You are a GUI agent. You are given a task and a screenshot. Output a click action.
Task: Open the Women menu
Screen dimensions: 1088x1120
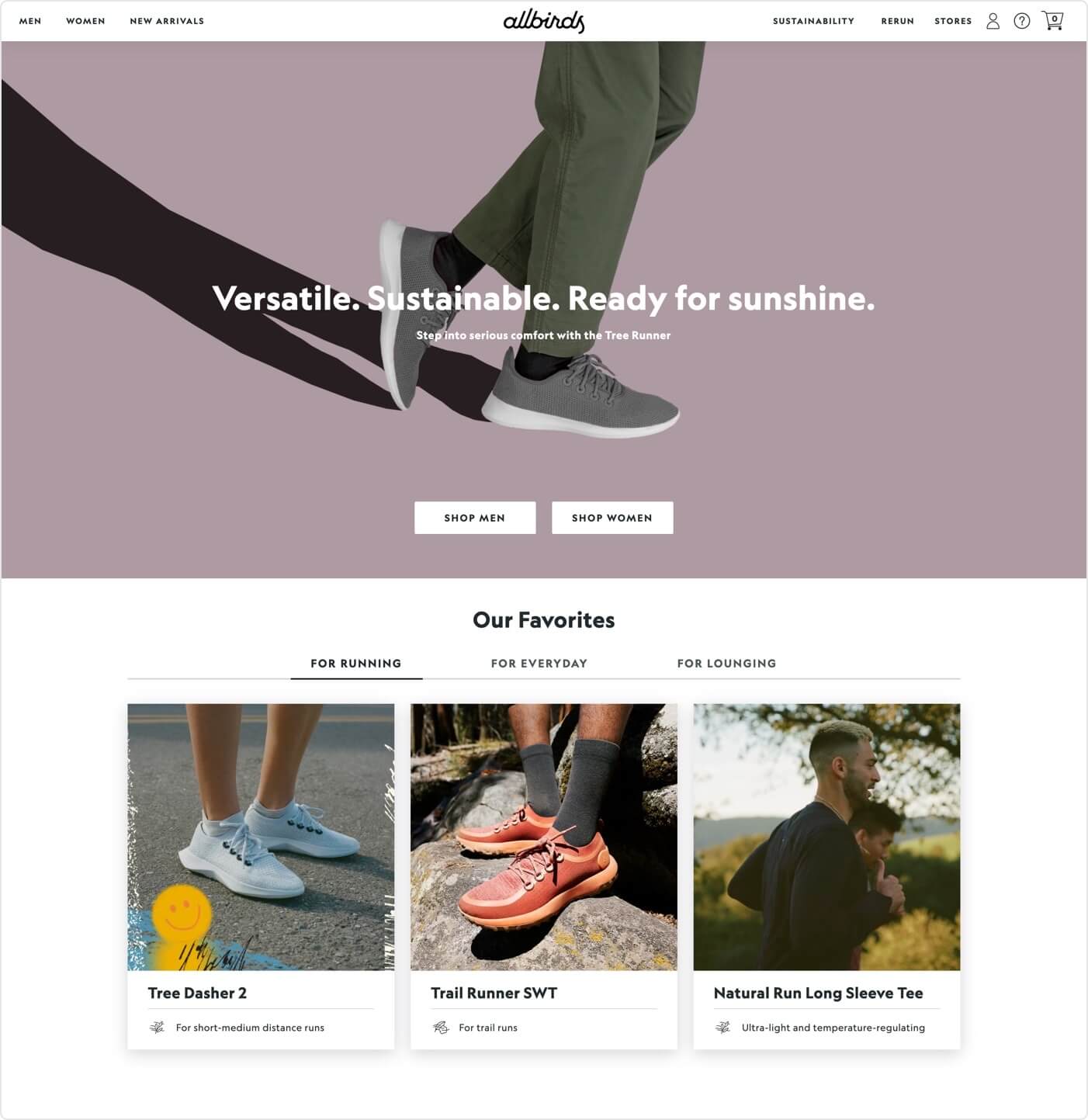85,21
